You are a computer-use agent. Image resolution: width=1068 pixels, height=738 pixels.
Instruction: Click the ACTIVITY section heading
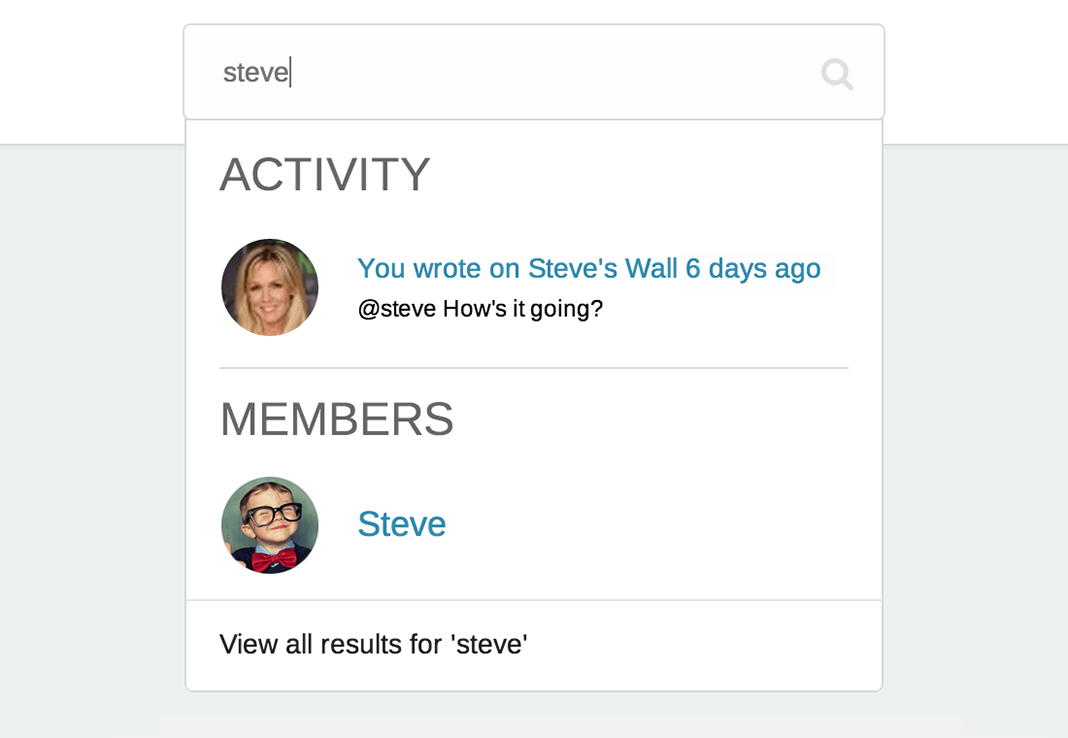pyautogui.click(x=325, y=175)
